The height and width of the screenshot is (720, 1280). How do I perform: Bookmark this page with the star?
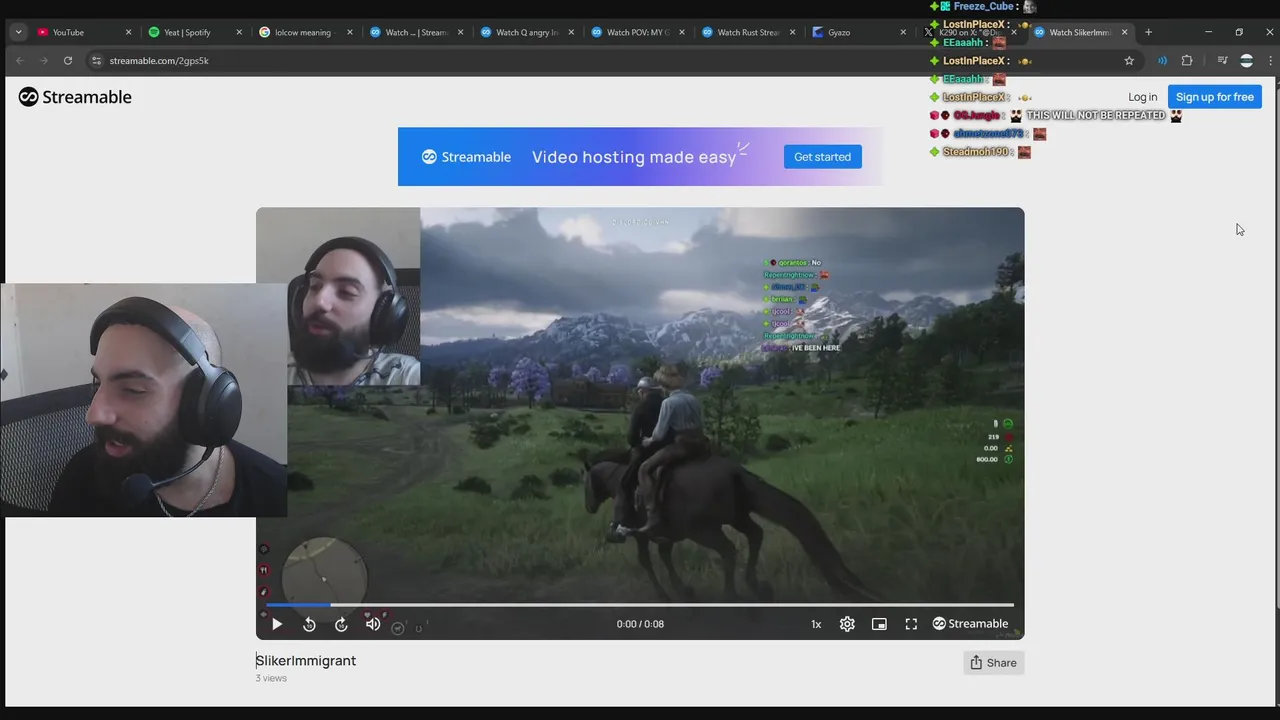[x=1129, y=61]
